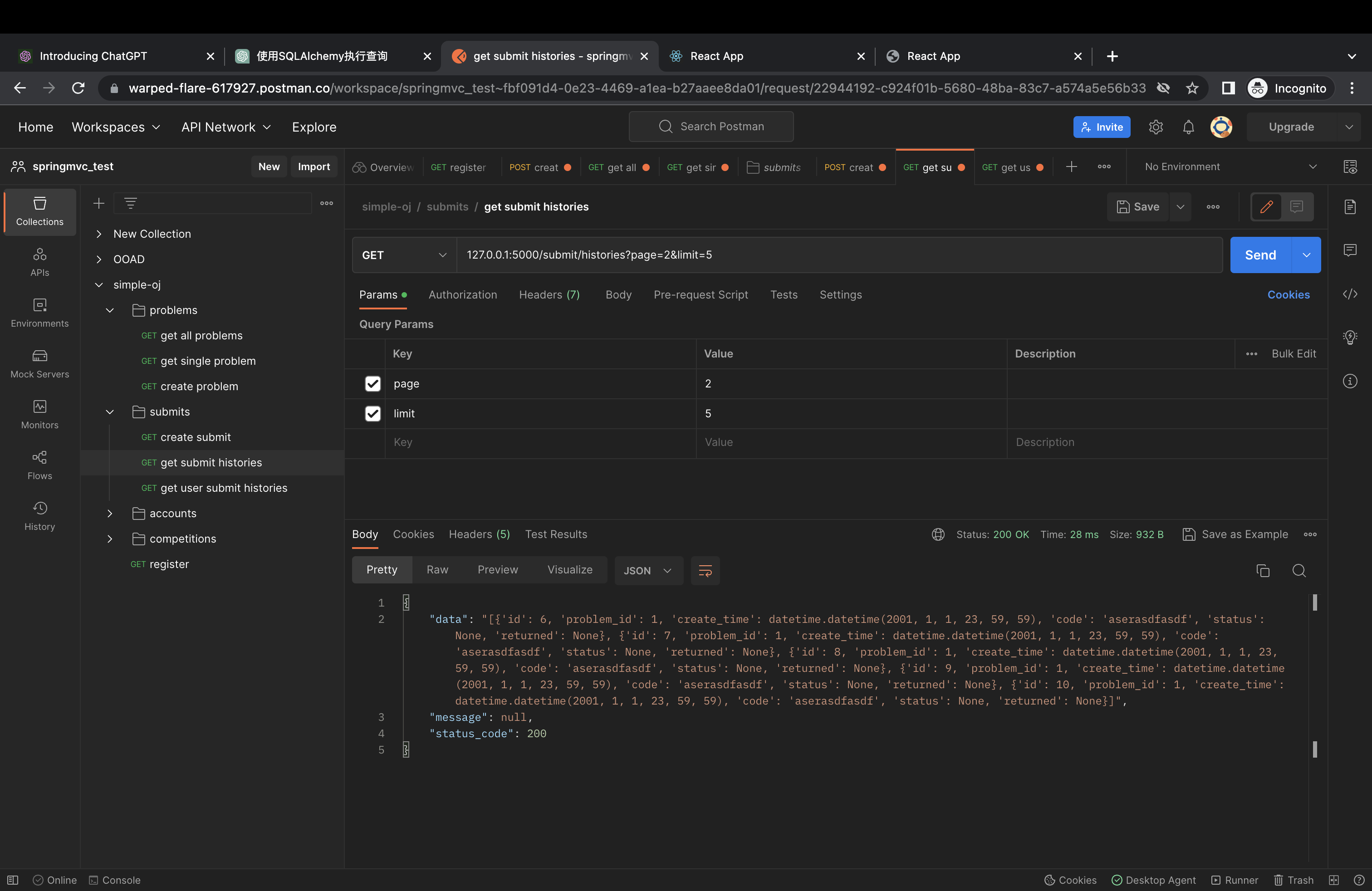
Task: Click Bulk Edit for query params
Action: (1294, 354)
